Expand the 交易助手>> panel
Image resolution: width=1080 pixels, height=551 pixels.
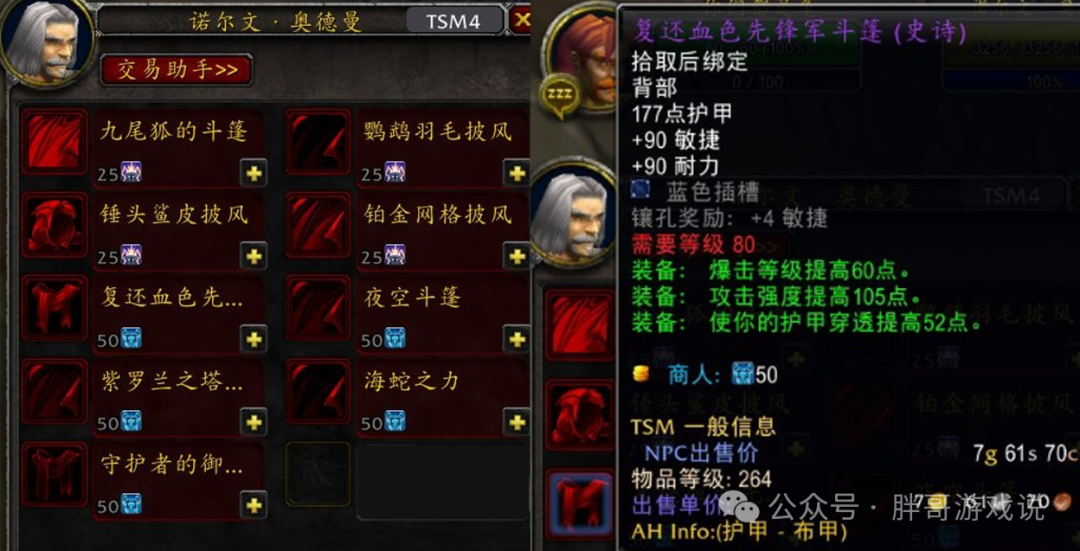pos(176,70)
